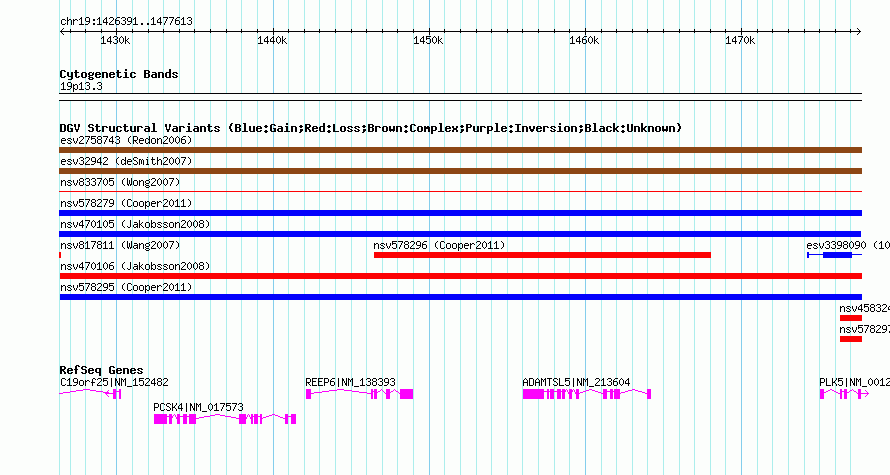The height and width of the screenshot is (475, 890).
Task: Click the nsv578279 (Cooper2011) label
Action: [126, 203]
